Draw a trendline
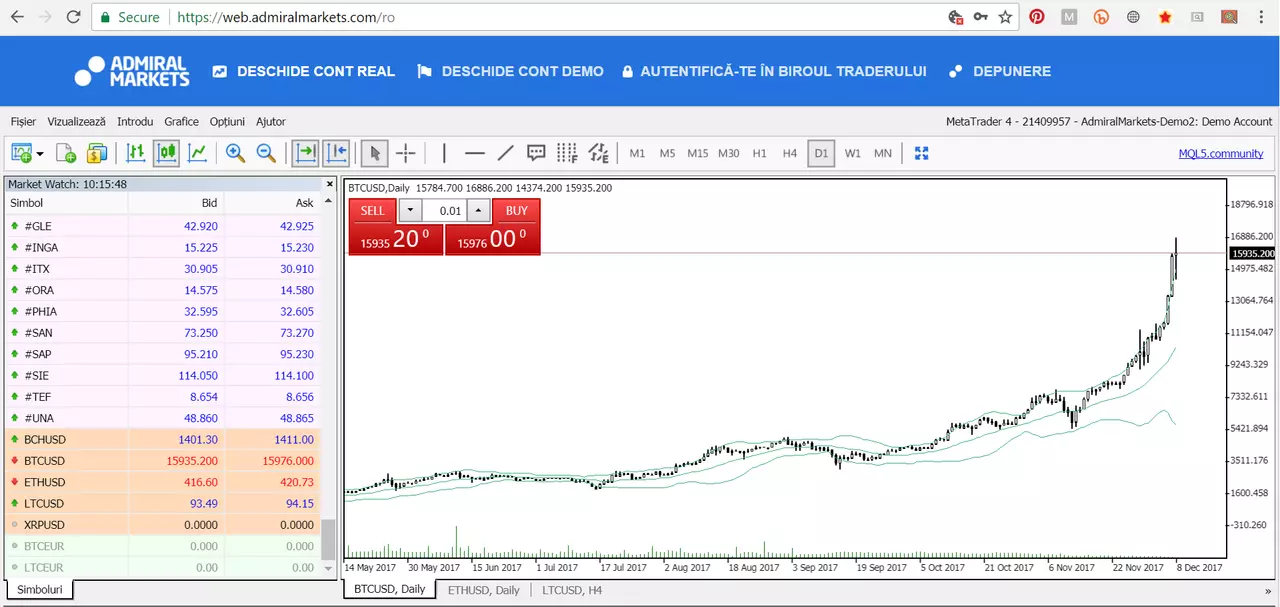 click(x=506, y=153)
